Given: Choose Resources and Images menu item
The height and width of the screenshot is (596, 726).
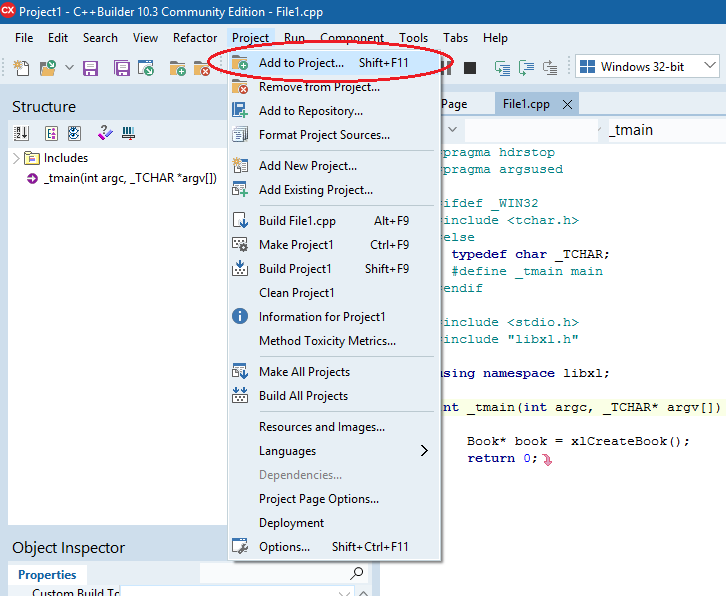Looking at the screenshot, I should pyautogui.click(x=334, y=427).
